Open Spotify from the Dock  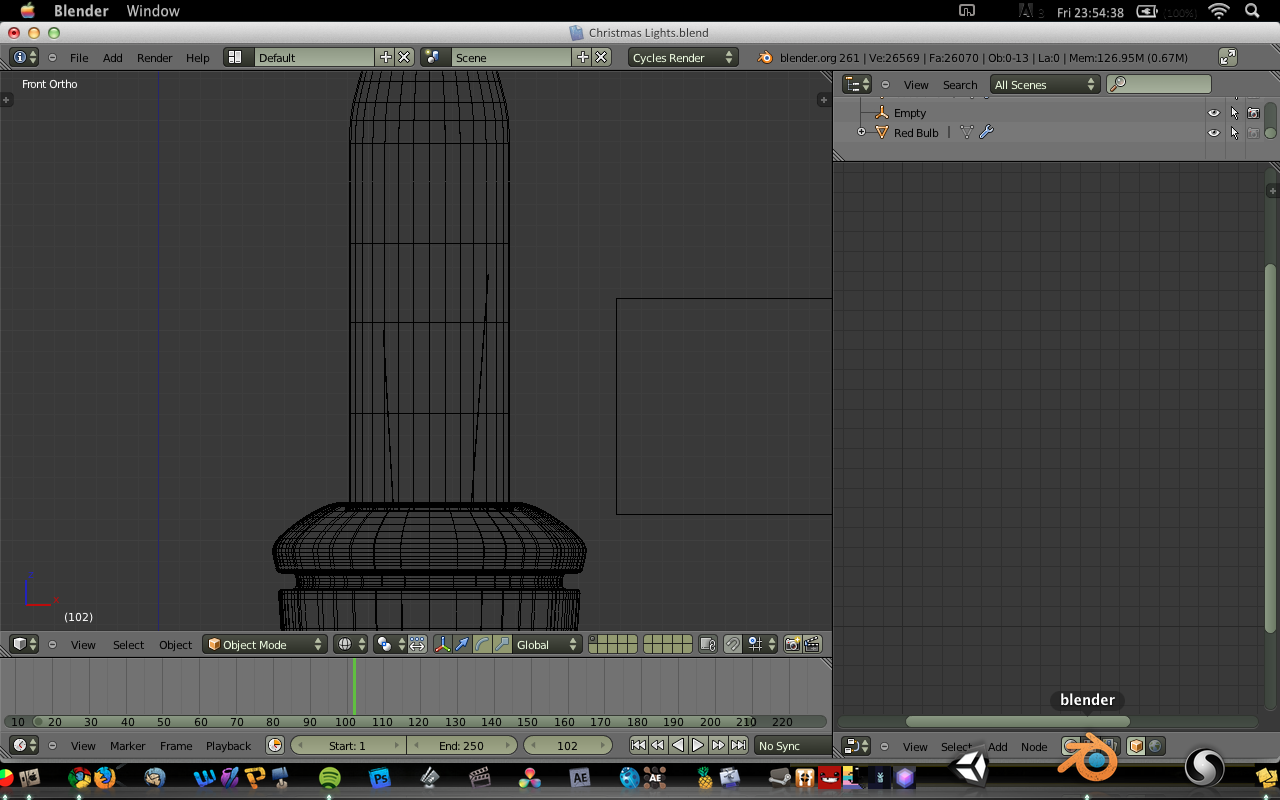[x=330, y=777]
